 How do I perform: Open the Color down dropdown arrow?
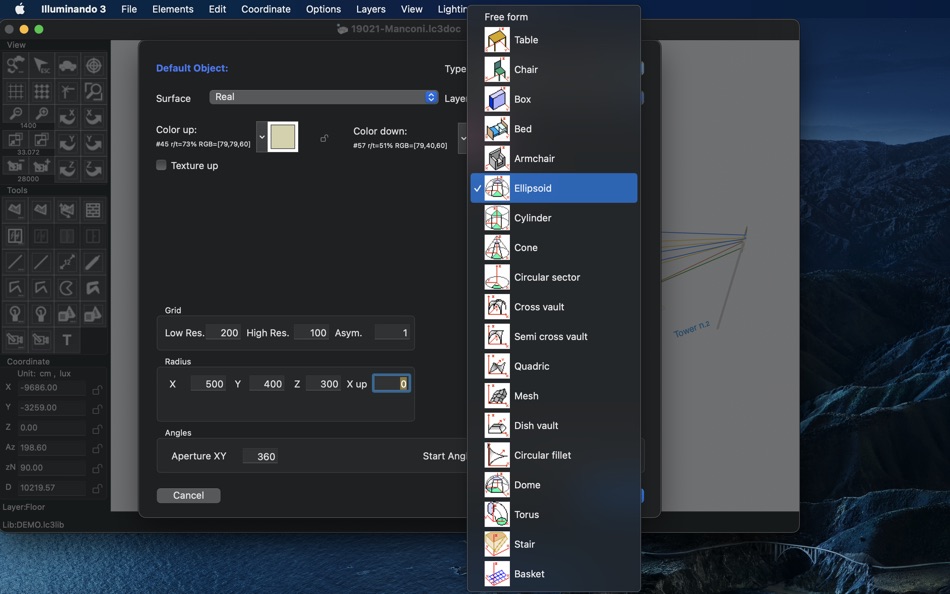463,138
